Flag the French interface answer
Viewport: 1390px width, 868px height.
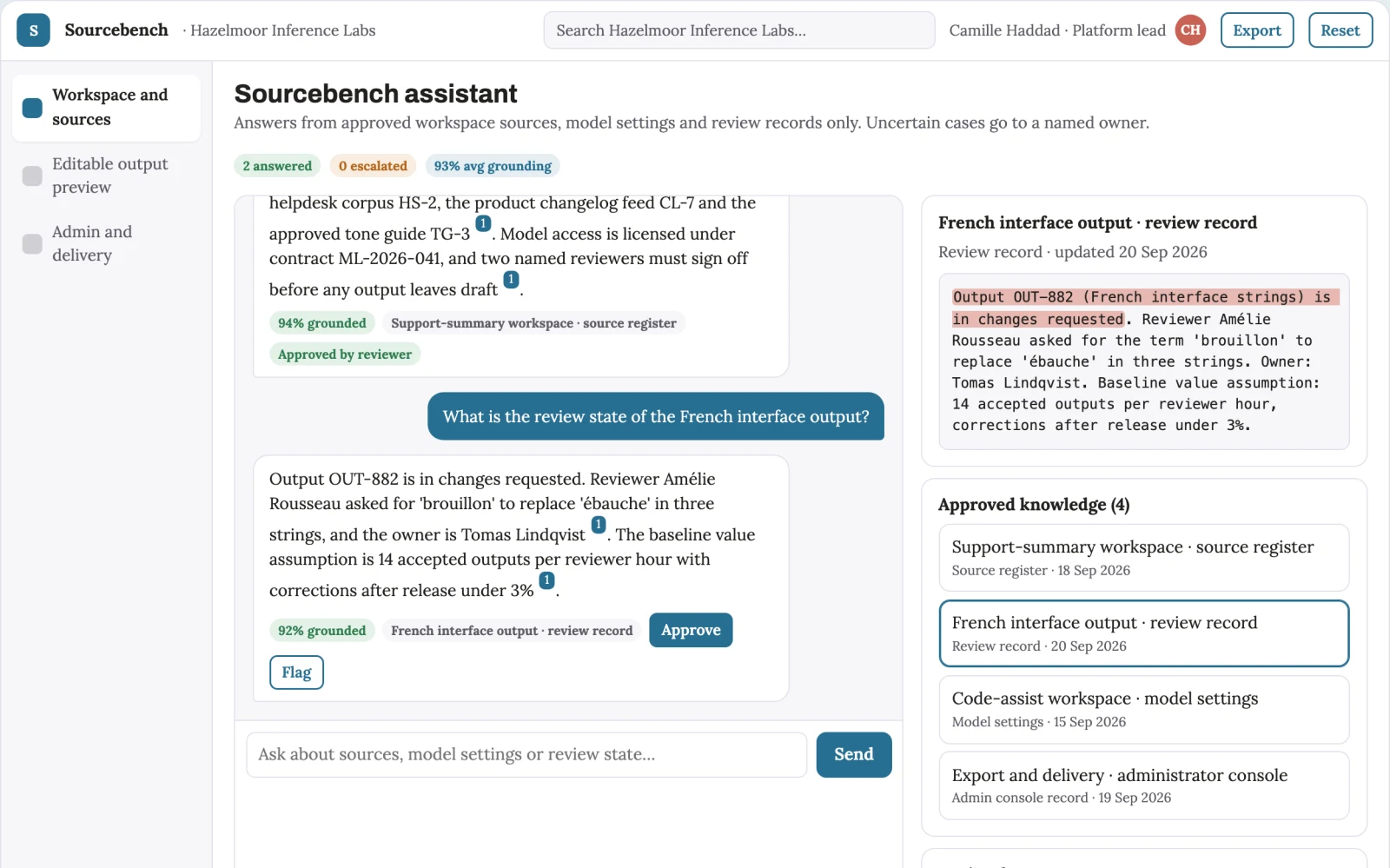[x=296, y=673]
